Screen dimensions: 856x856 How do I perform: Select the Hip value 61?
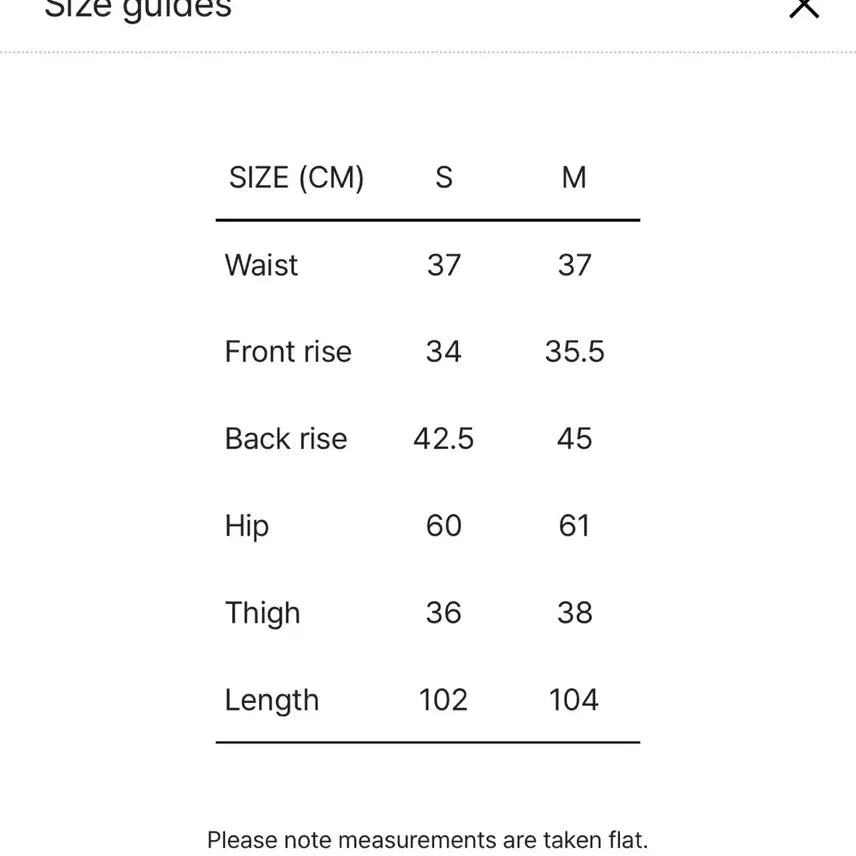click(574, 526)
